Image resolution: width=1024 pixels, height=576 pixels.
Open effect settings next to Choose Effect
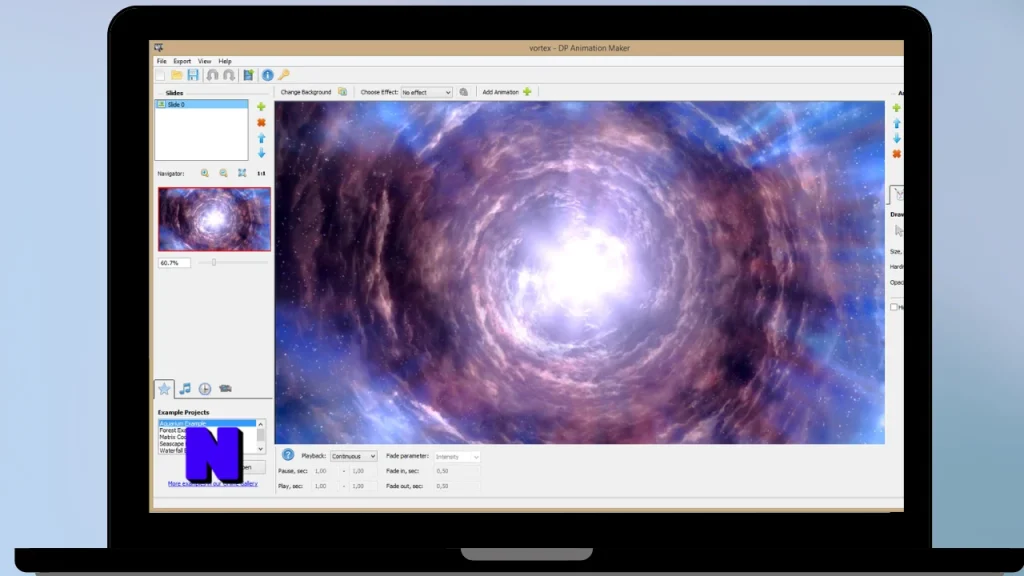click(464, 92)
